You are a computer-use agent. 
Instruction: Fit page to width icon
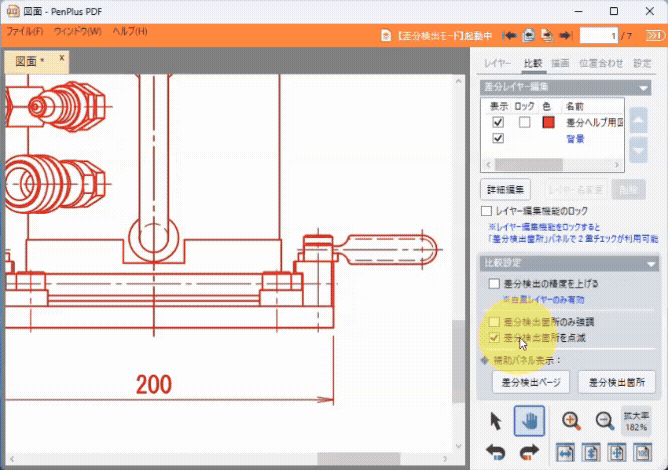564,453
